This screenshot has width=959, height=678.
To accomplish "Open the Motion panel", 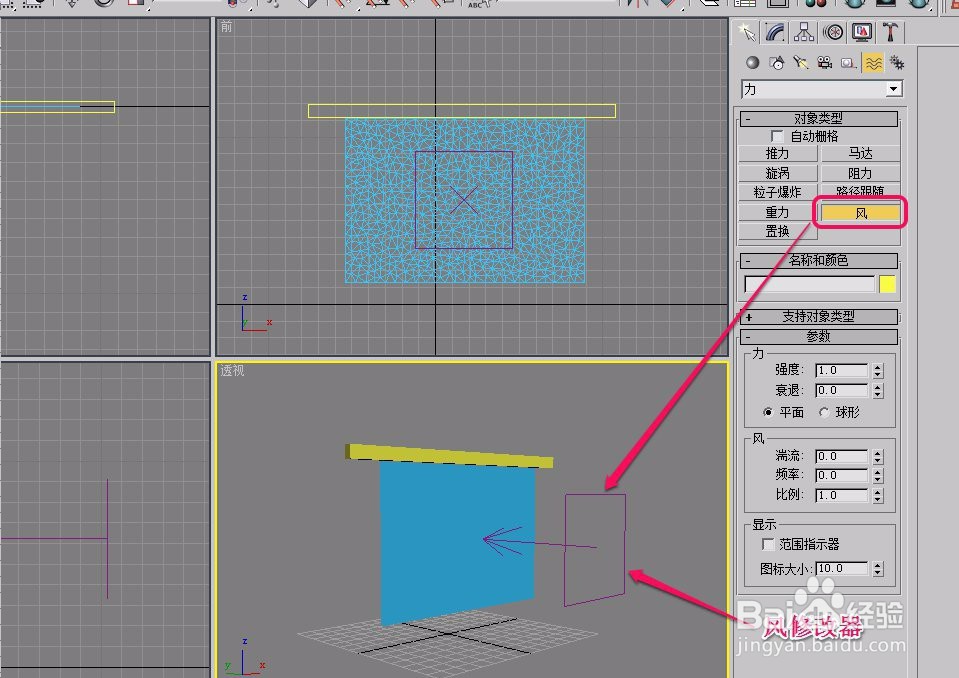I will (831, 32).
